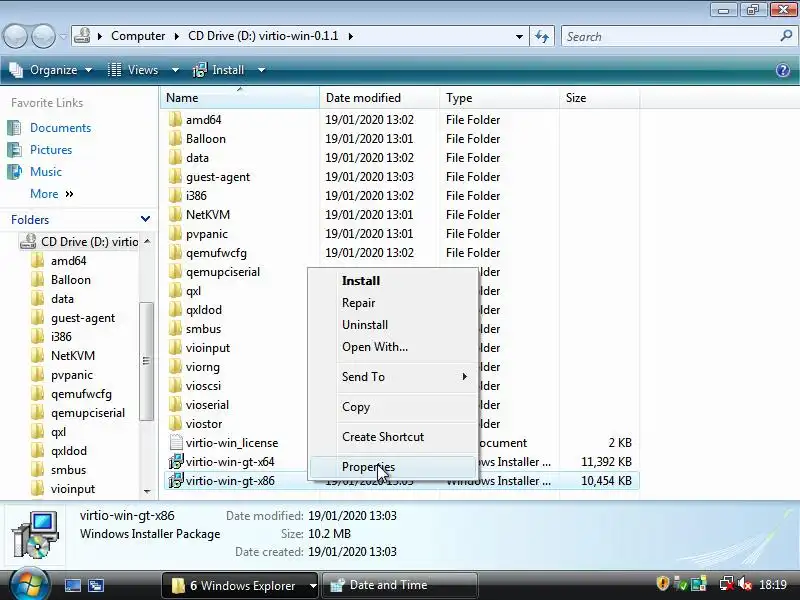Click the Documents favorite link icon

pos(14,128)
